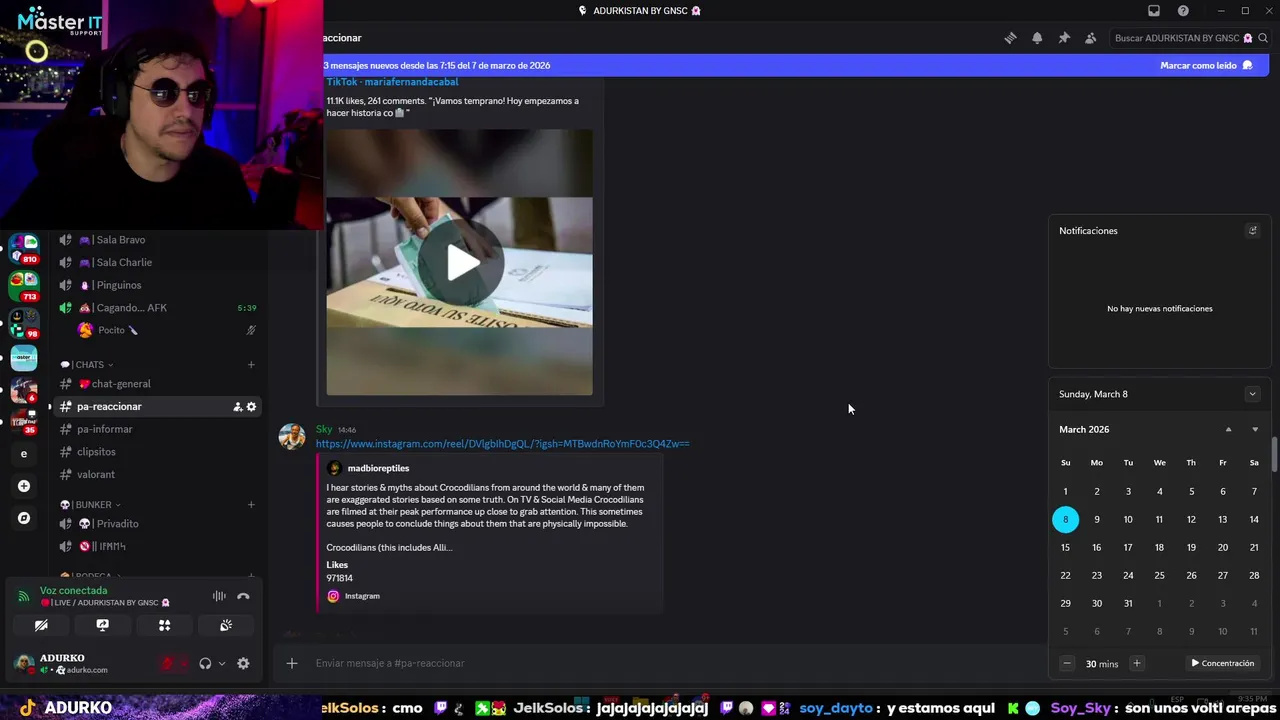The width and height of the screenshot is (1280, 720).
Task: Open server folder with 98 badge
Action: pos(24,323)
